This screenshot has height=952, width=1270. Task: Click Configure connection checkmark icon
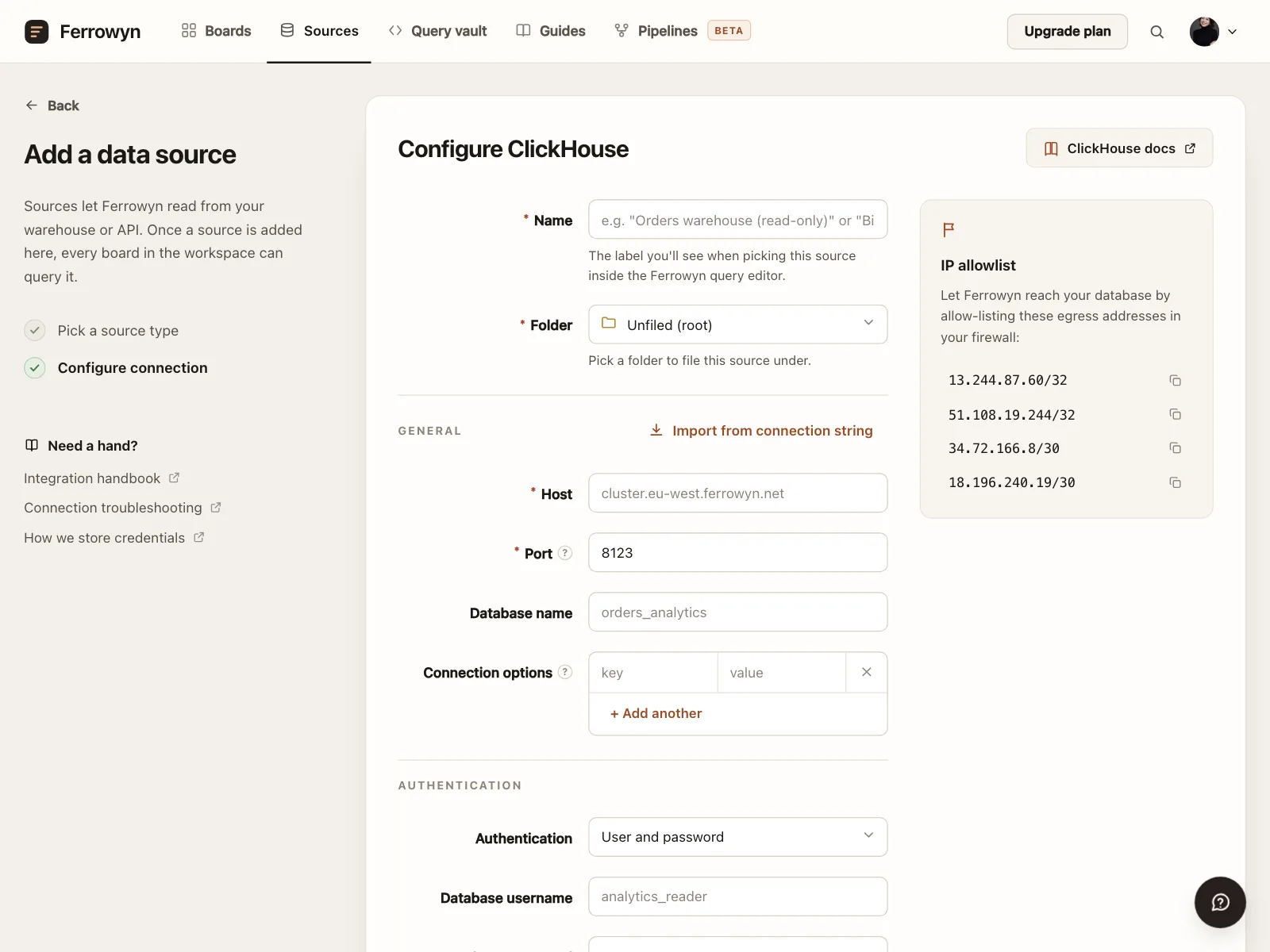[35, 368]
